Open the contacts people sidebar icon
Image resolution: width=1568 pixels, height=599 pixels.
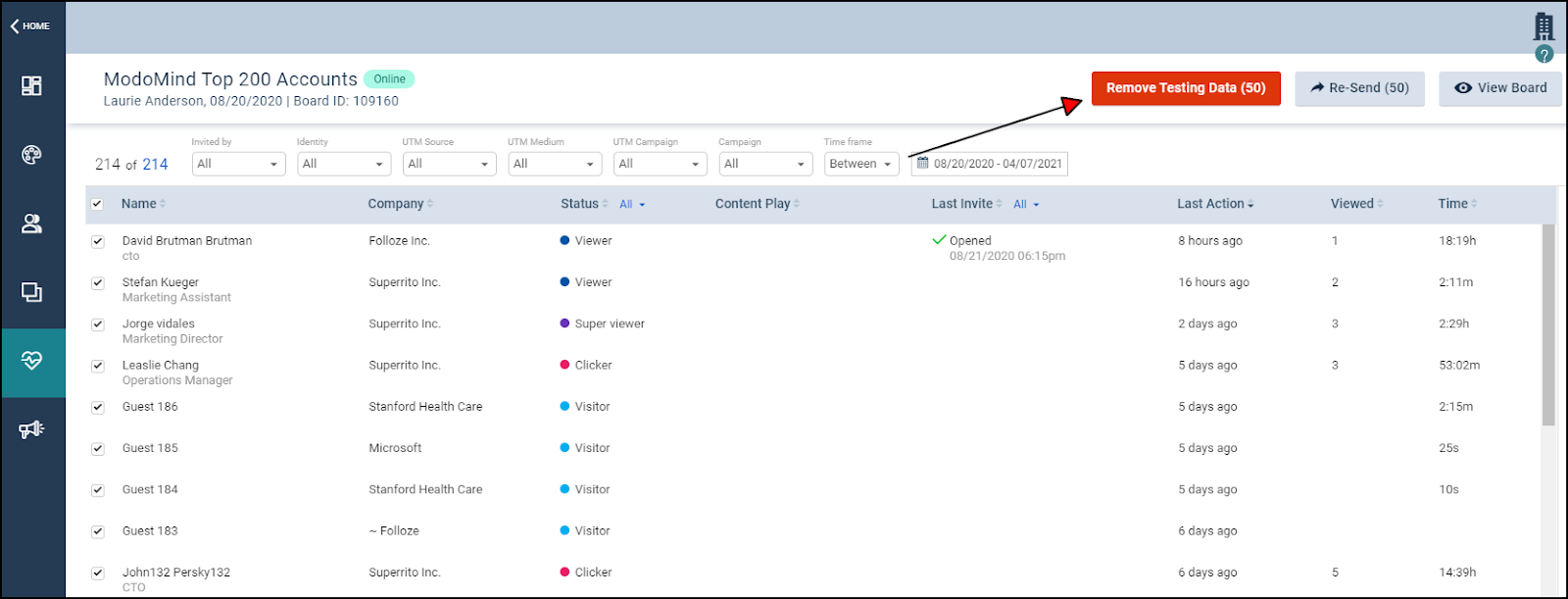31,224
